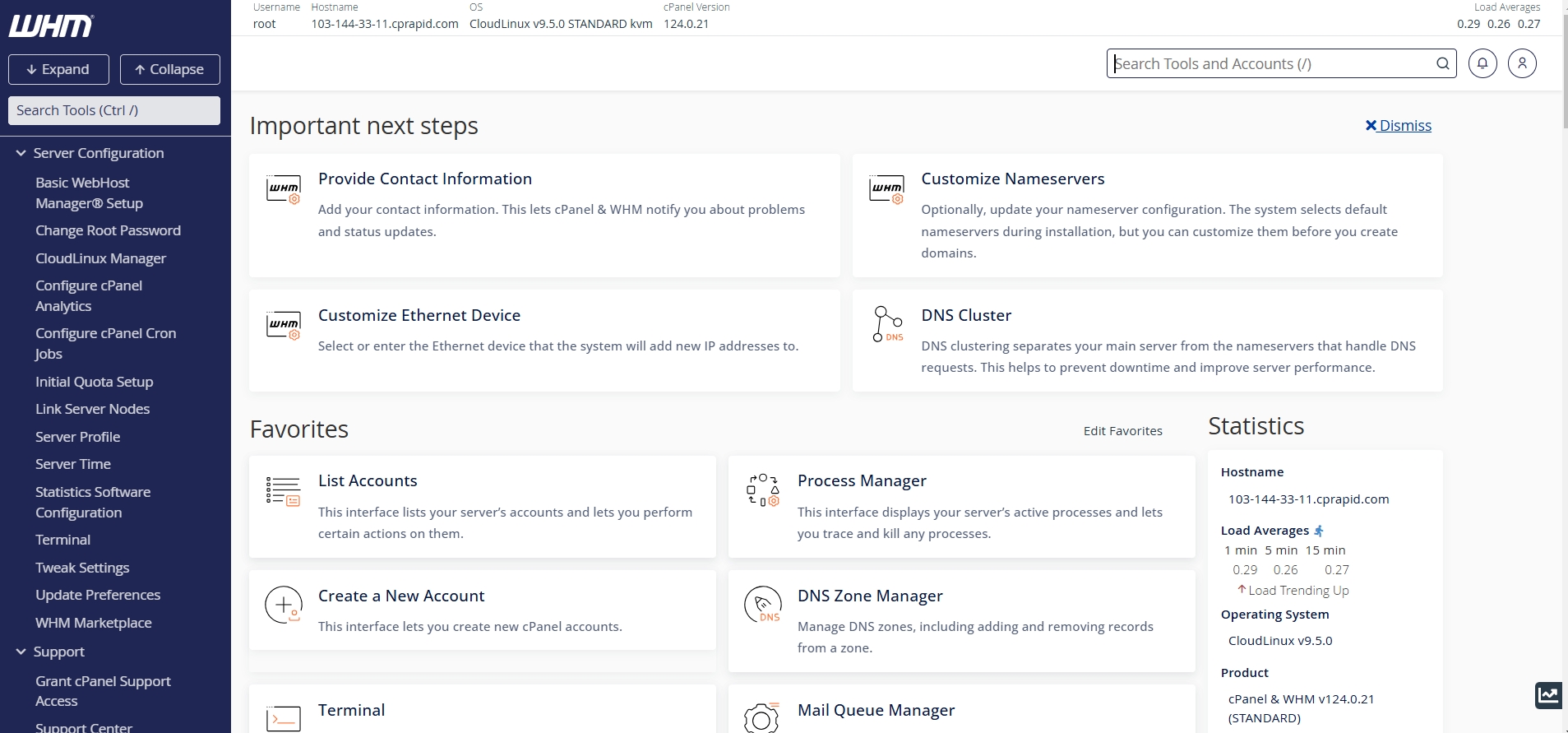Open CloudLinux Manager
Screen dimensions: 1568x733
tap(100, 258)
